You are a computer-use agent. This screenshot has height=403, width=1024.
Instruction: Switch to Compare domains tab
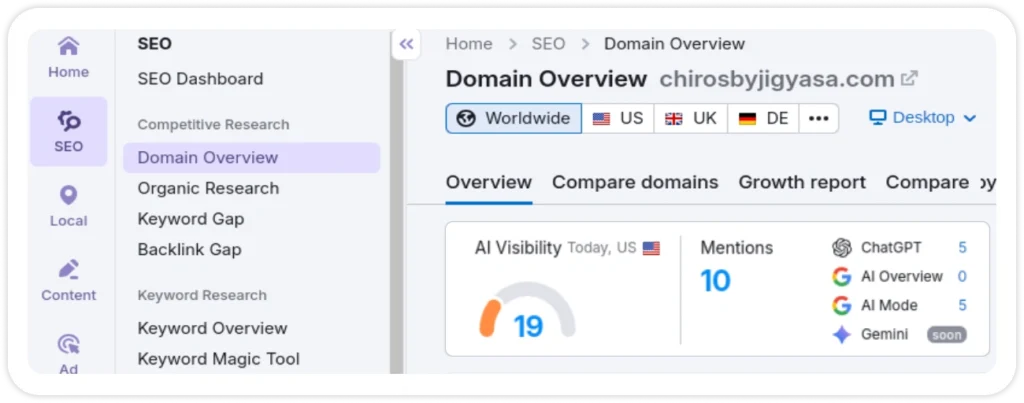point(635,182)
